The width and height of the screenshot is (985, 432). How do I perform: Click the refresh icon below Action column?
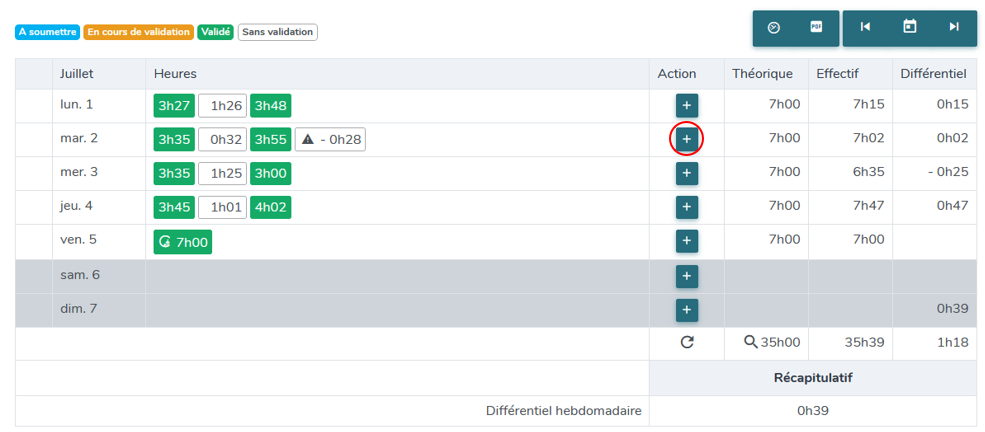687,342
